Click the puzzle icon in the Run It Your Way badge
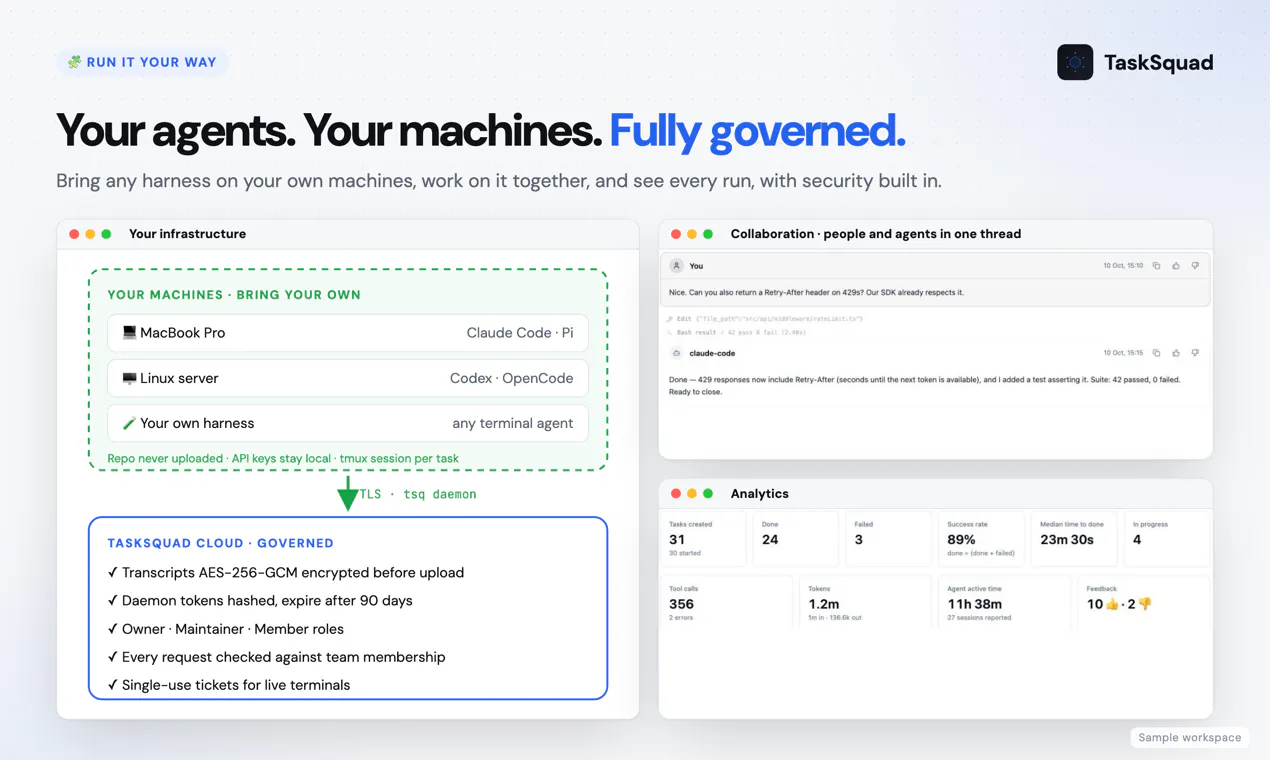1270x760 pixels. coord(74,62)
